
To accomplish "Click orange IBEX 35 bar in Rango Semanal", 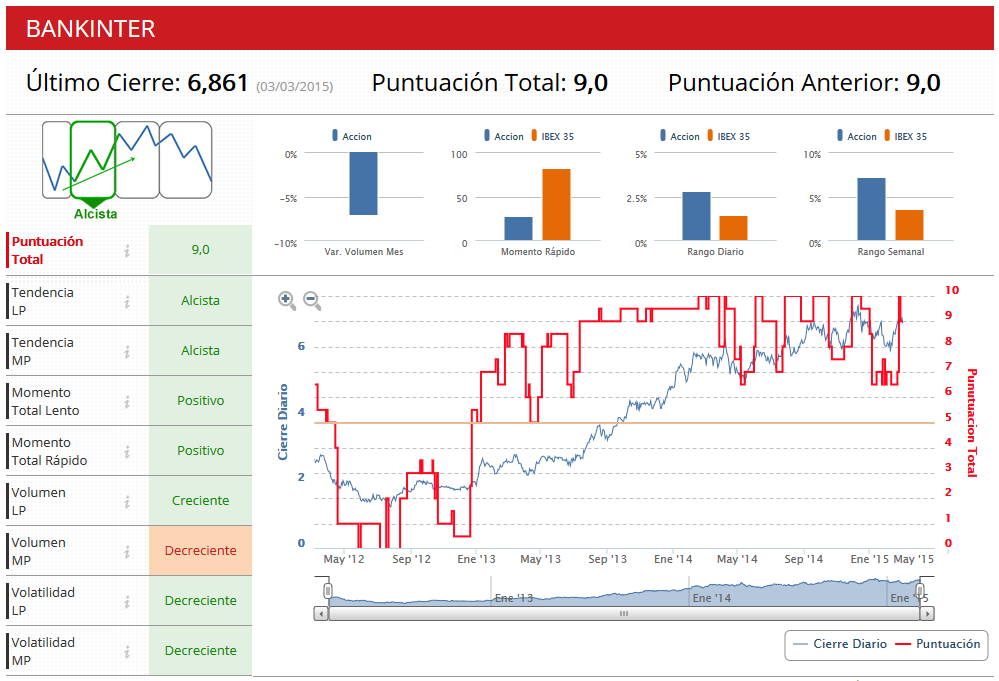I will (x=909, y=225).
